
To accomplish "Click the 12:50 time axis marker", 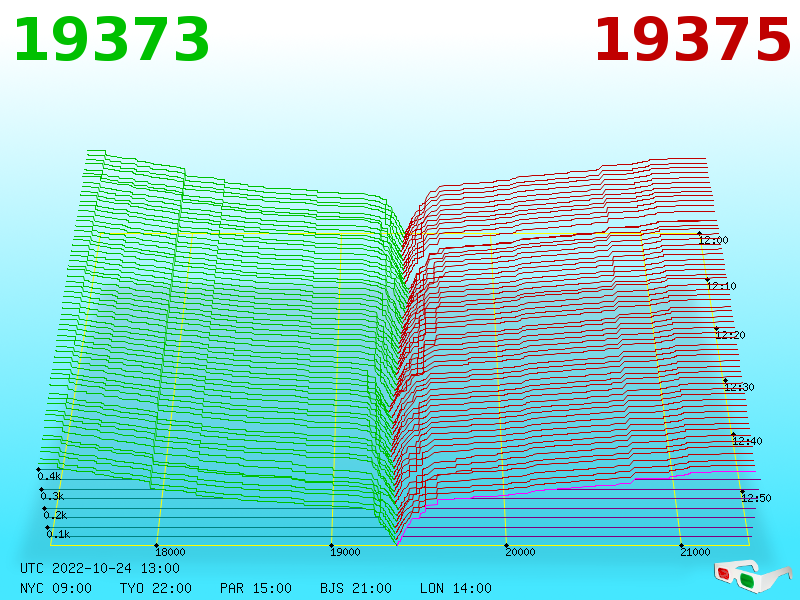I will tap(757, 498).
